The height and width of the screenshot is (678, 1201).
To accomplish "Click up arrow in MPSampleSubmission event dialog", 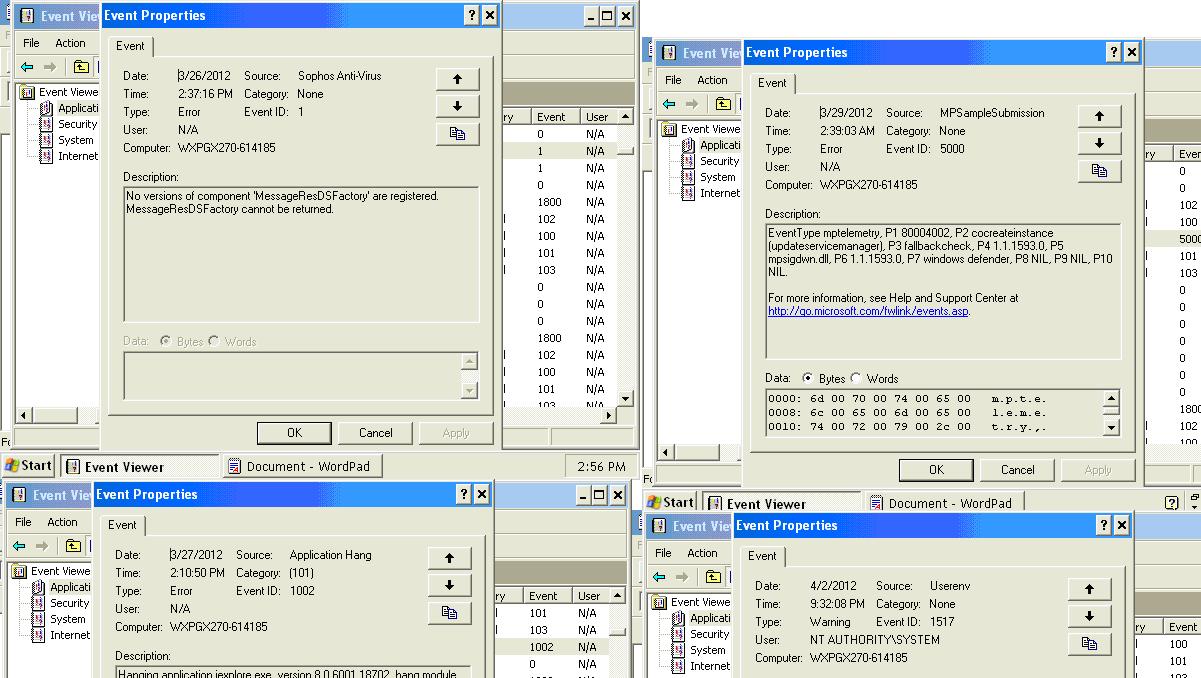I will click(1100, 116).
